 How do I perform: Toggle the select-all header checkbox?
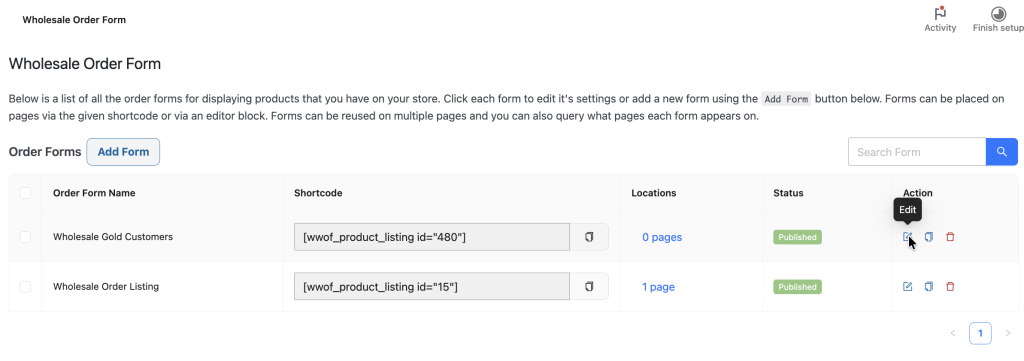pyautogui.click(x=25, y=193)
